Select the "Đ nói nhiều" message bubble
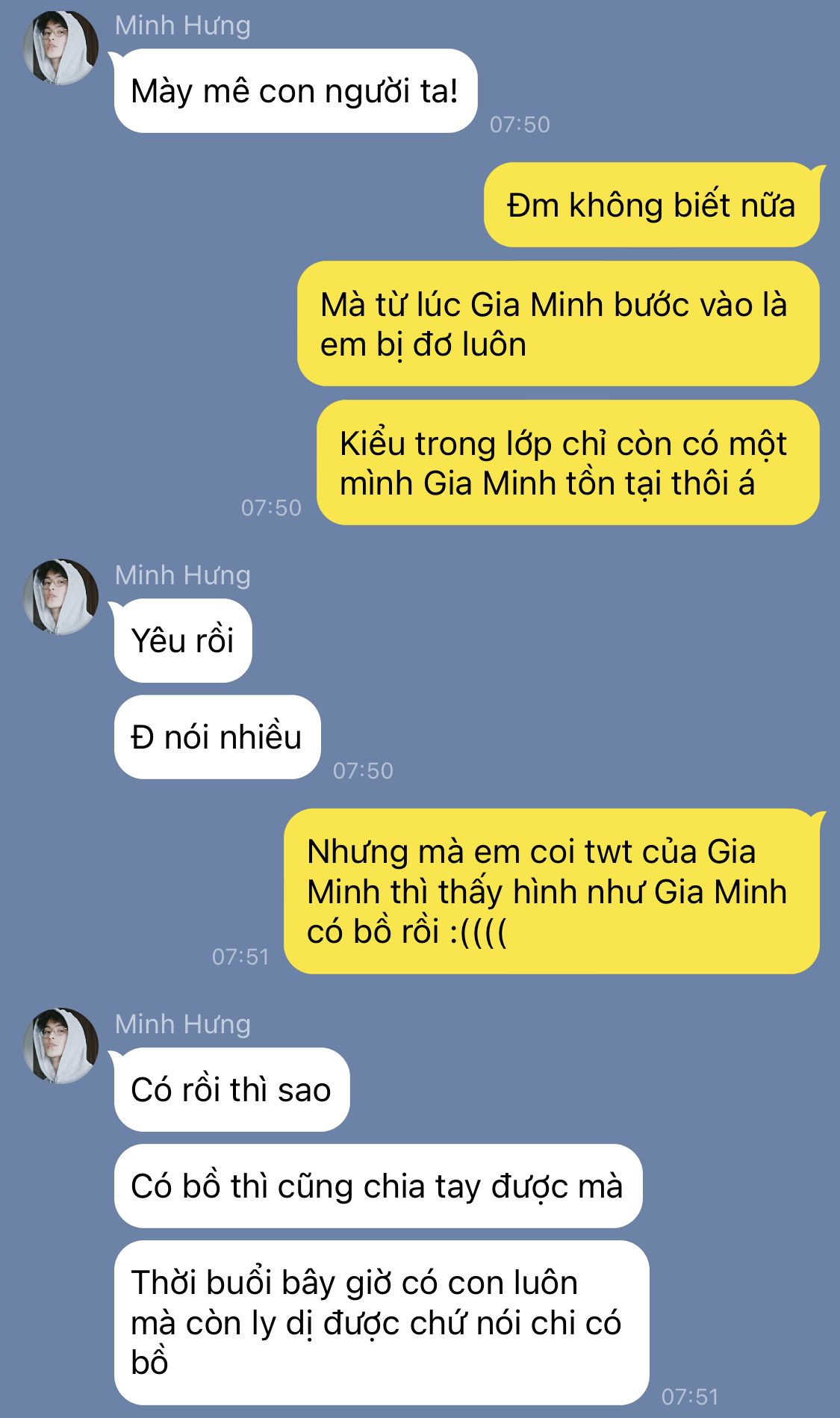This screenshot has height=1418, width=840. pos(217,737)
